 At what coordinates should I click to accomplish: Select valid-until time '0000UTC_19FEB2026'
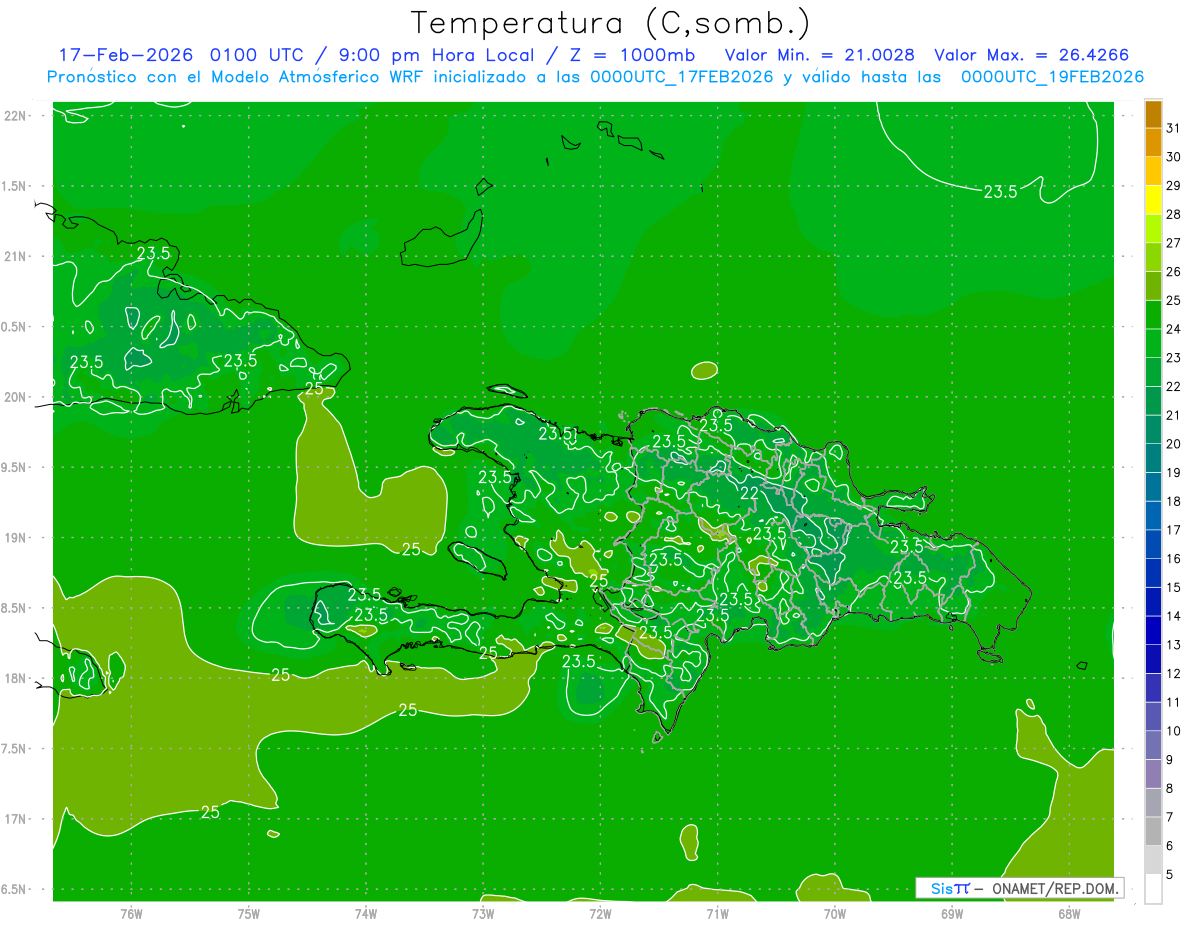click(x=1053, y=77)
